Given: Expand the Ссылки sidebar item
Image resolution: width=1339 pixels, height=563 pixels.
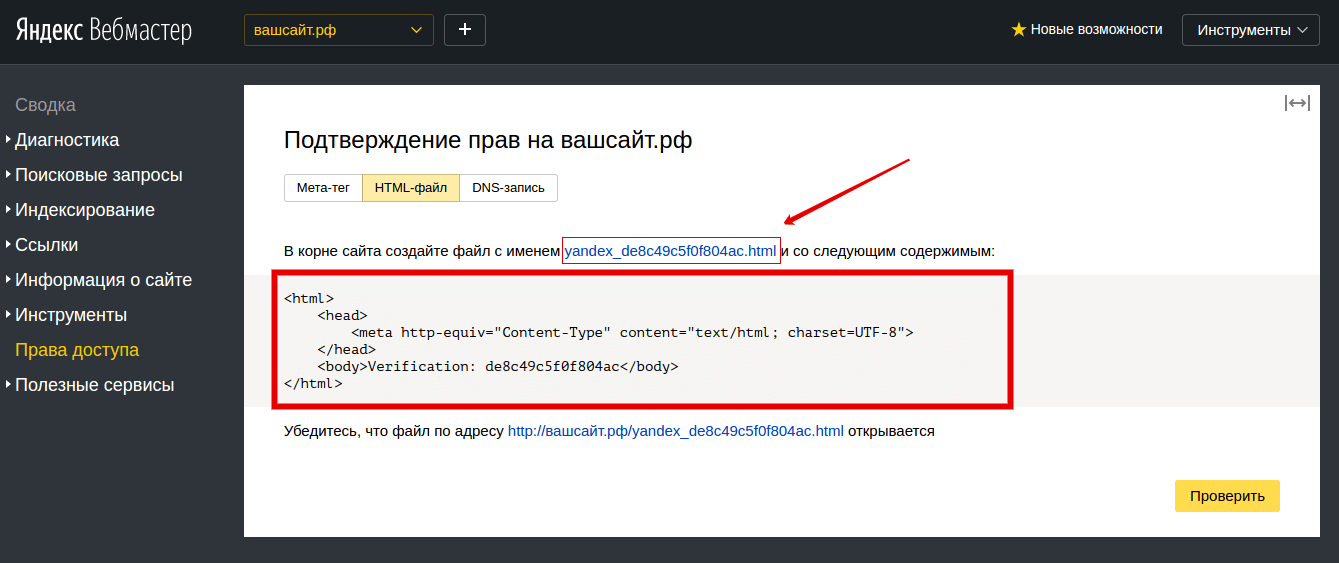Looking at the screenshot, I should (46, 245).
